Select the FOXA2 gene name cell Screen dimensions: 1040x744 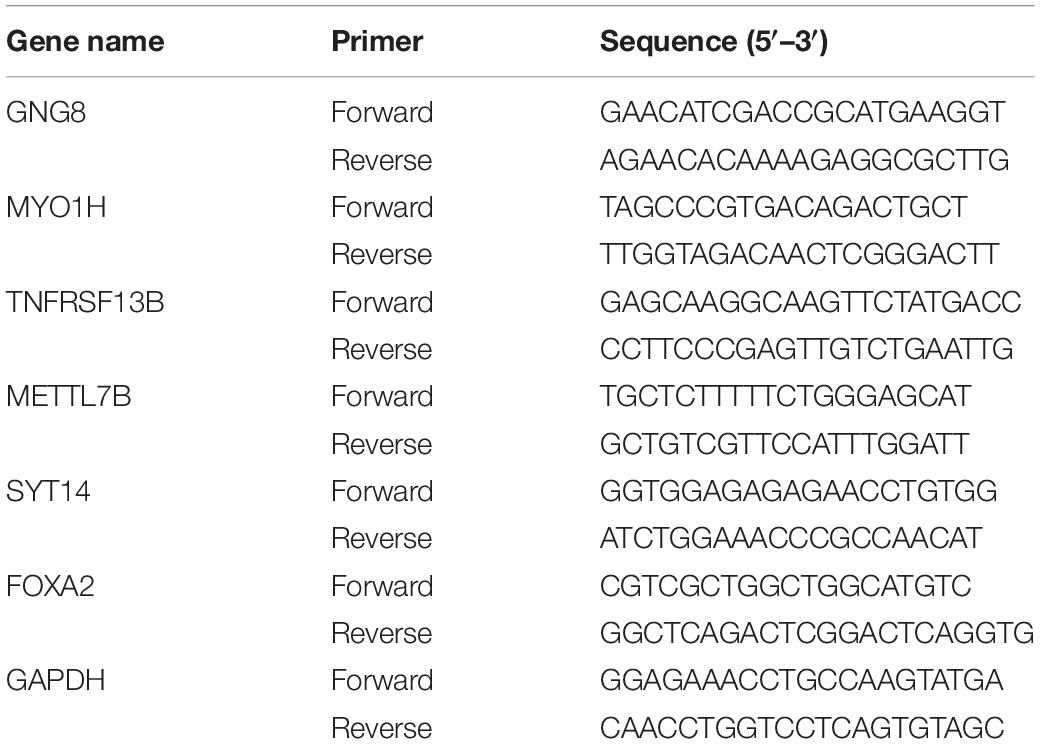pos(50,586)
